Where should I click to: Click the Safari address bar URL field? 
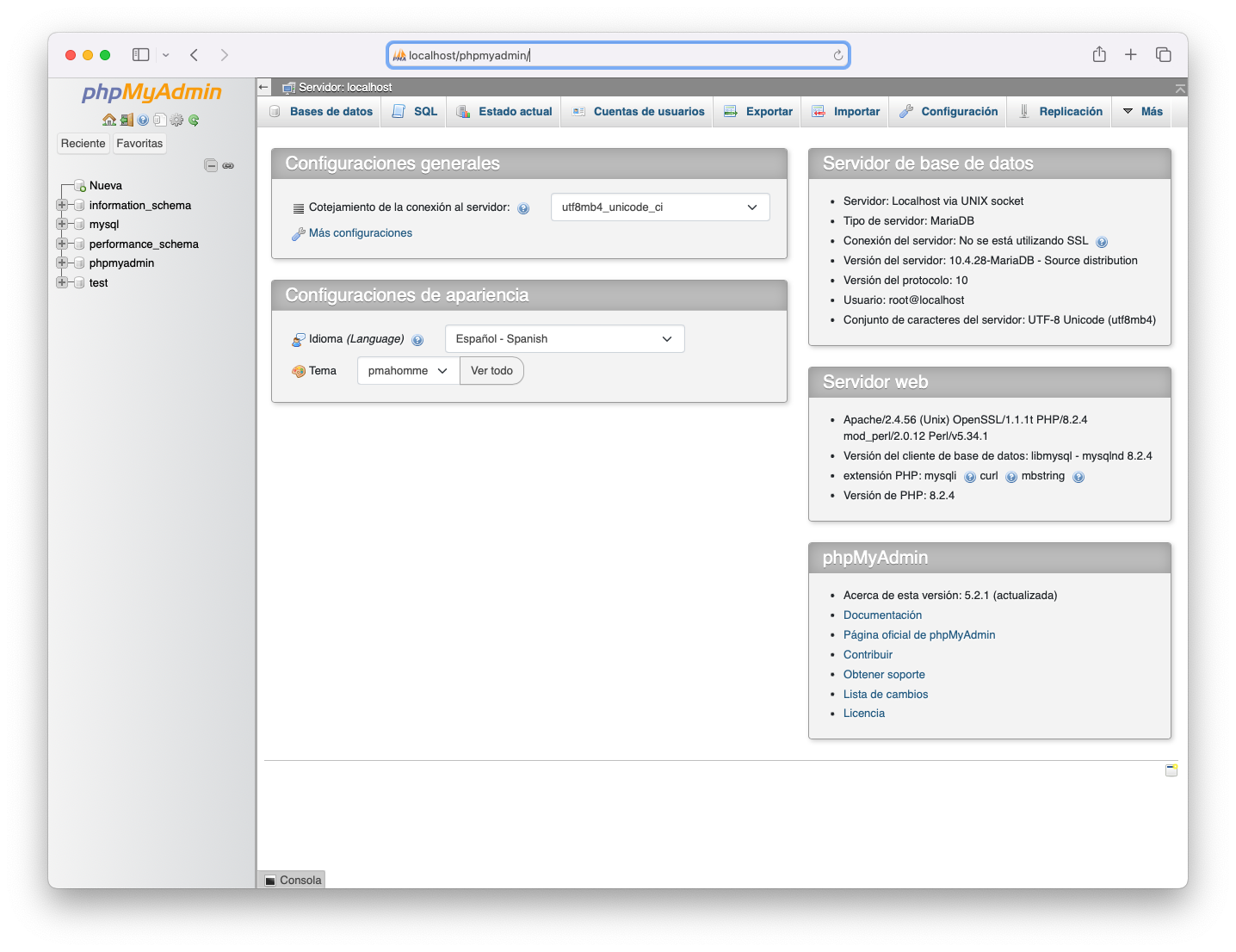615,55
